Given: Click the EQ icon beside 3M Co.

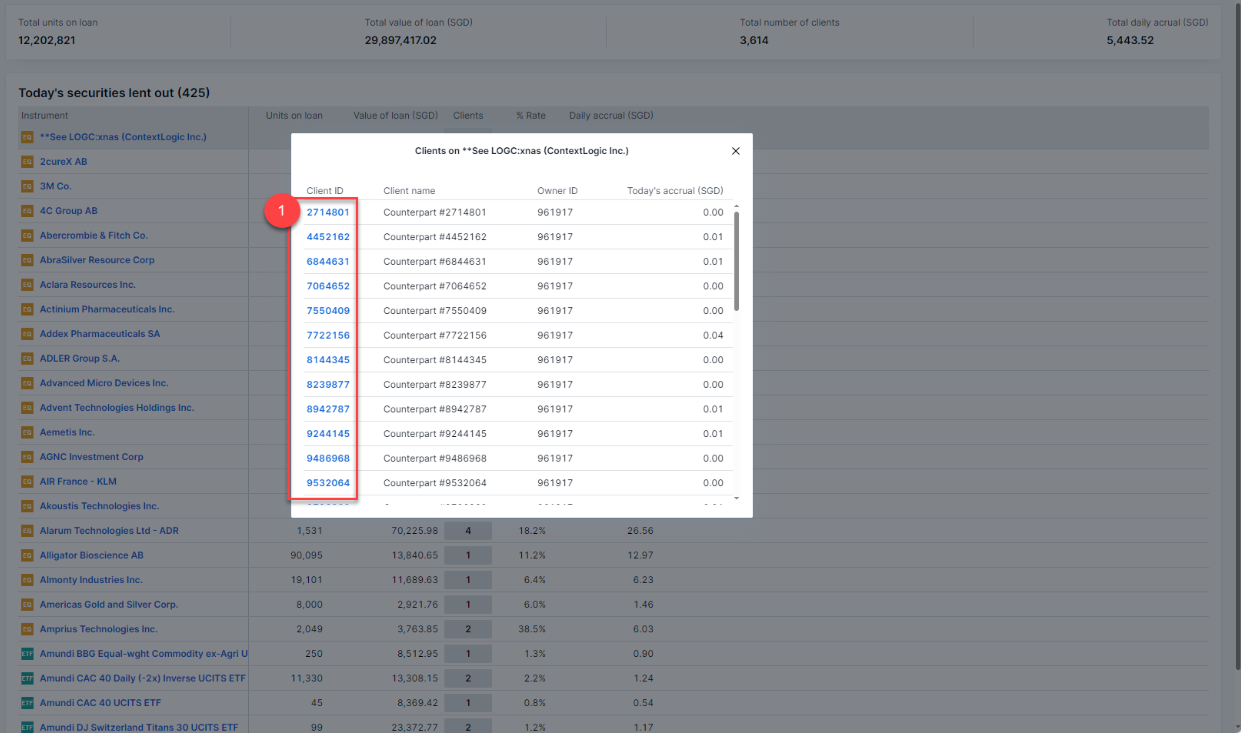Looking at the screenshot, I should (27, 186).
